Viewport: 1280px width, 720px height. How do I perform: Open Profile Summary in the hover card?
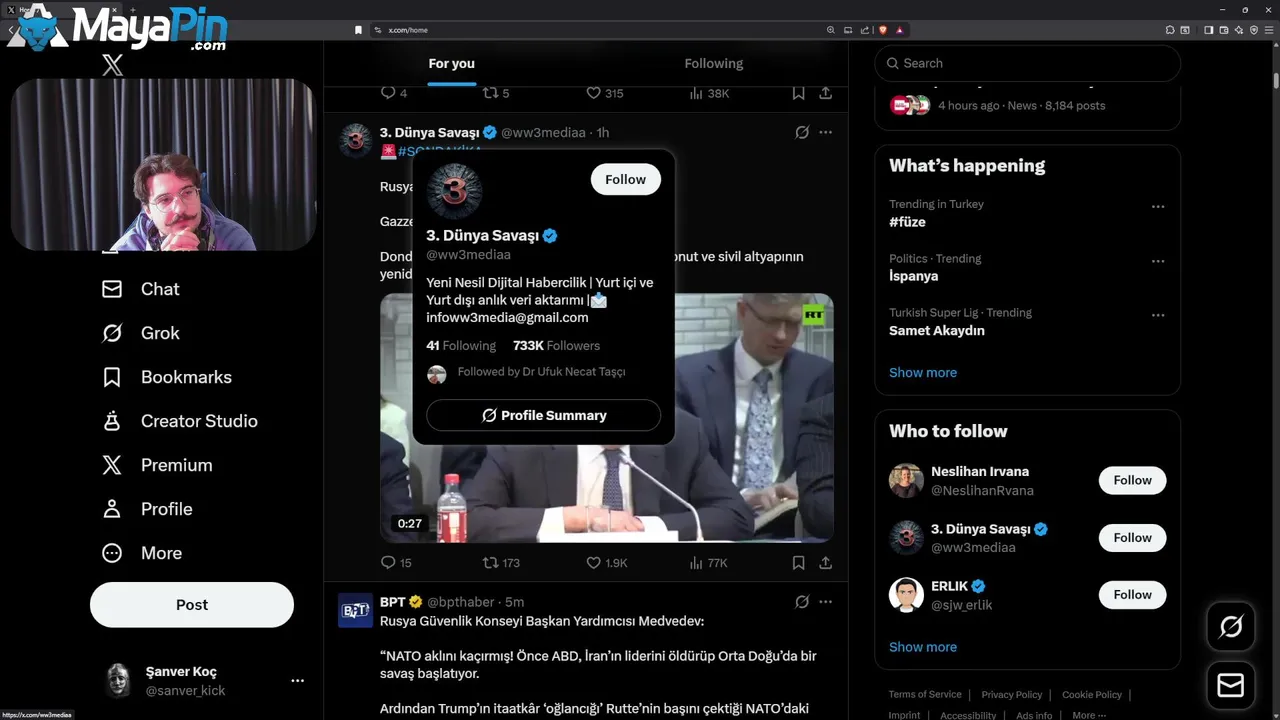(544, 415)
